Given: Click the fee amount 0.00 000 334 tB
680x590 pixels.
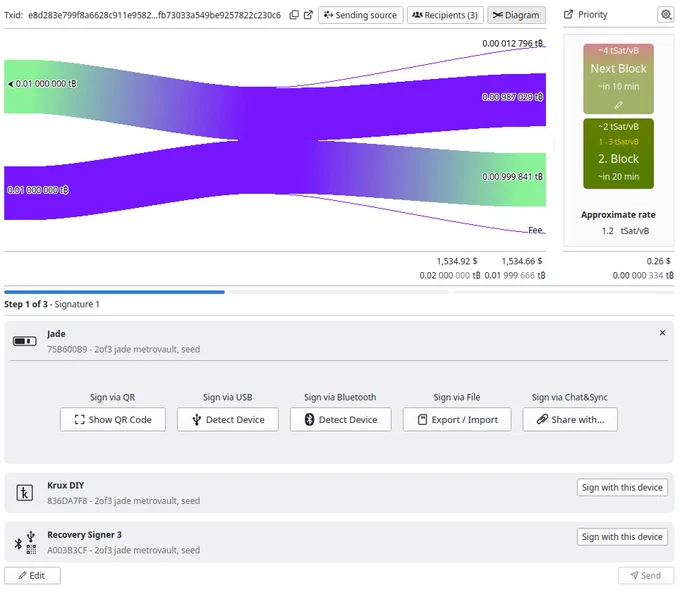Looking at the screenshot, I should click(x=643, y=275).
